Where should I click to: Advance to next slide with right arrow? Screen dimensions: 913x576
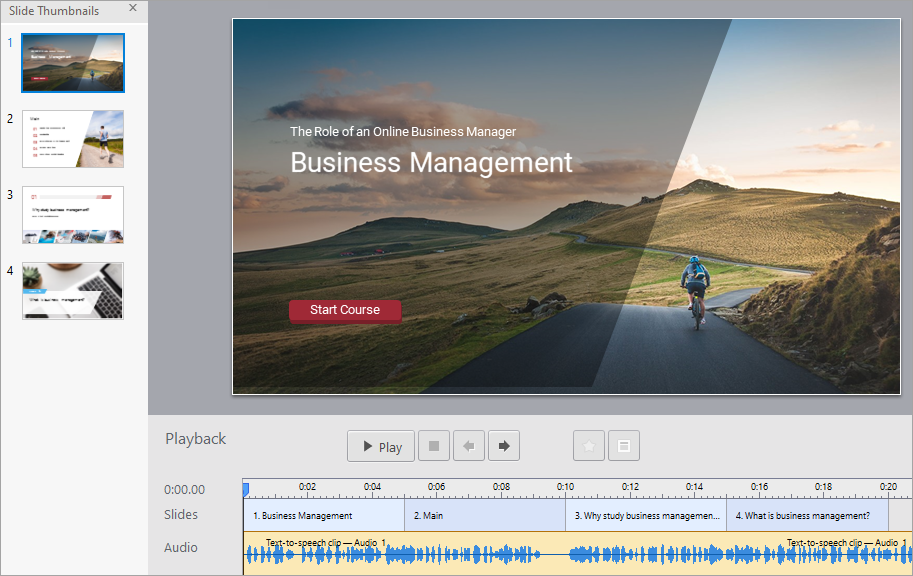coord(504,446)
